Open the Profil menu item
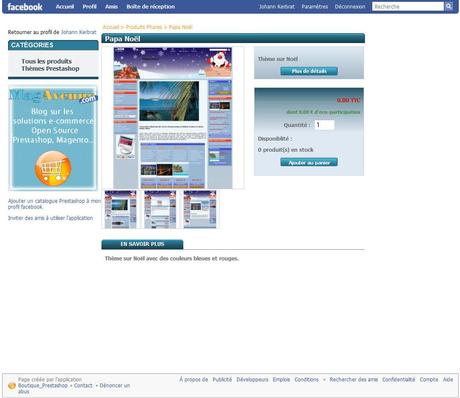The width and height of the screenshot is (460, 398). tap(89, 7)
